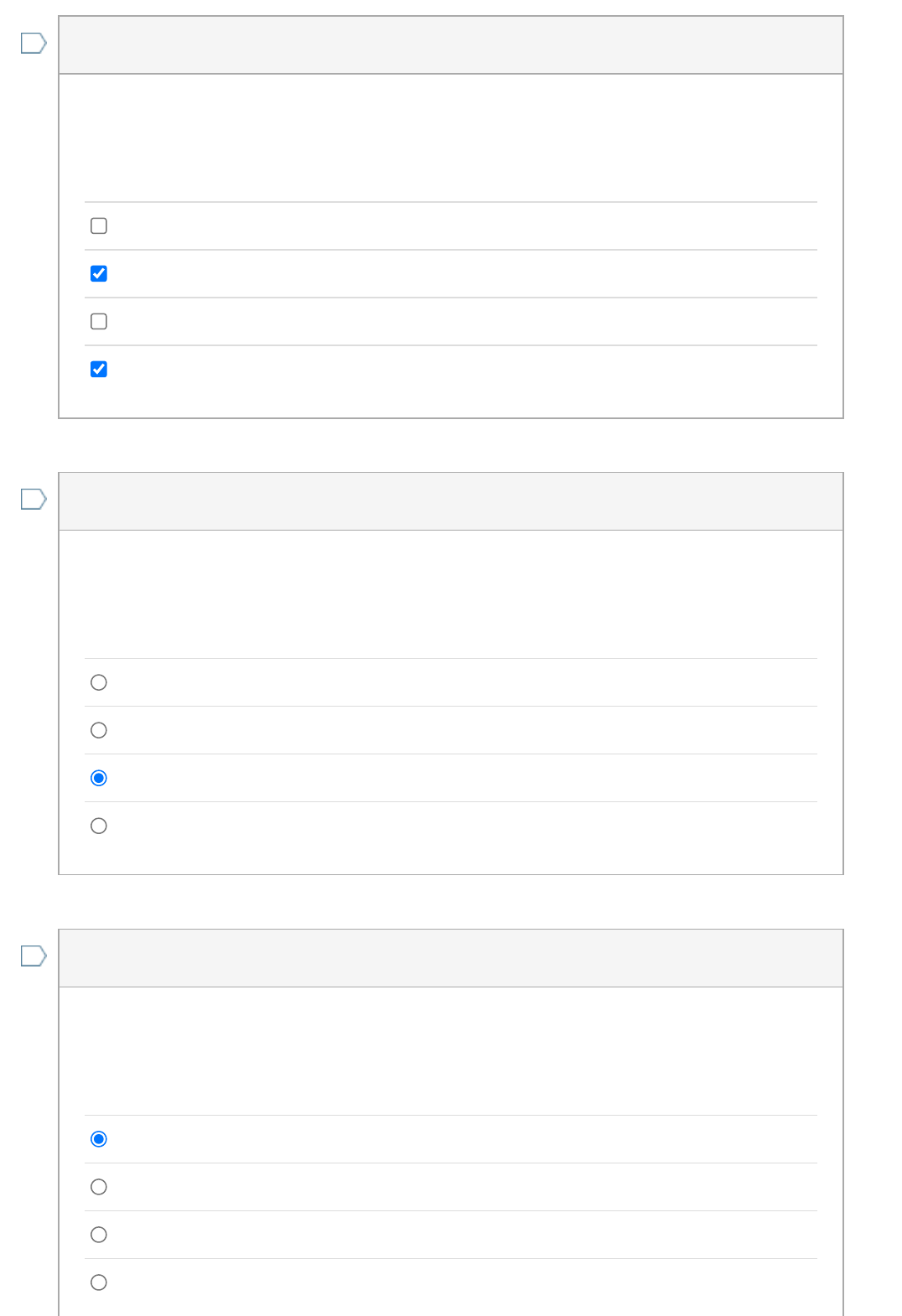Click the selected third radio in question two
Viewport: 902px width, 1316px height.
pyautogui.click(x=99, y=778)
